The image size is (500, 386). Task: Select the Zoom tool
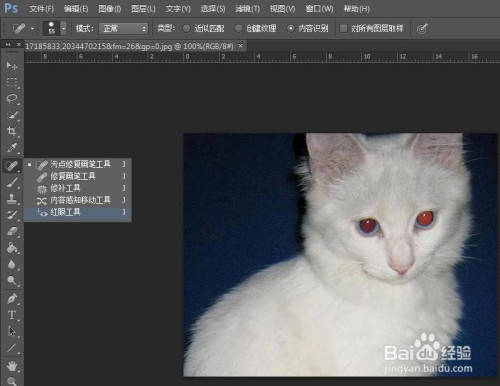12,381
